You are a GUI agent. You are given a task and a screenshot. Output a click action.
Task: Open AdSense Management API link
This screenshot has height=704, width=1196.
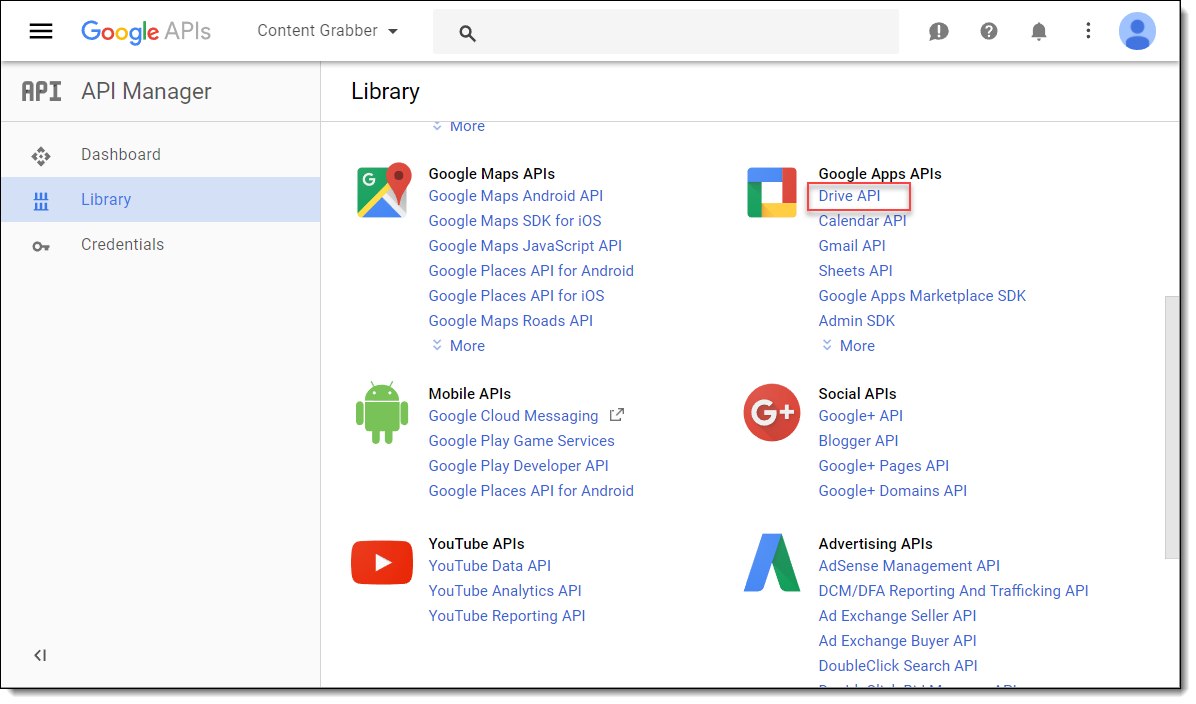coord(909,566)
